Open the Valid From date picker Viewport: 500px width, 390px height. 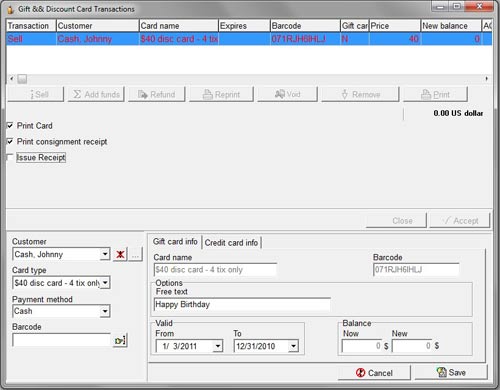tap(218, 346)
